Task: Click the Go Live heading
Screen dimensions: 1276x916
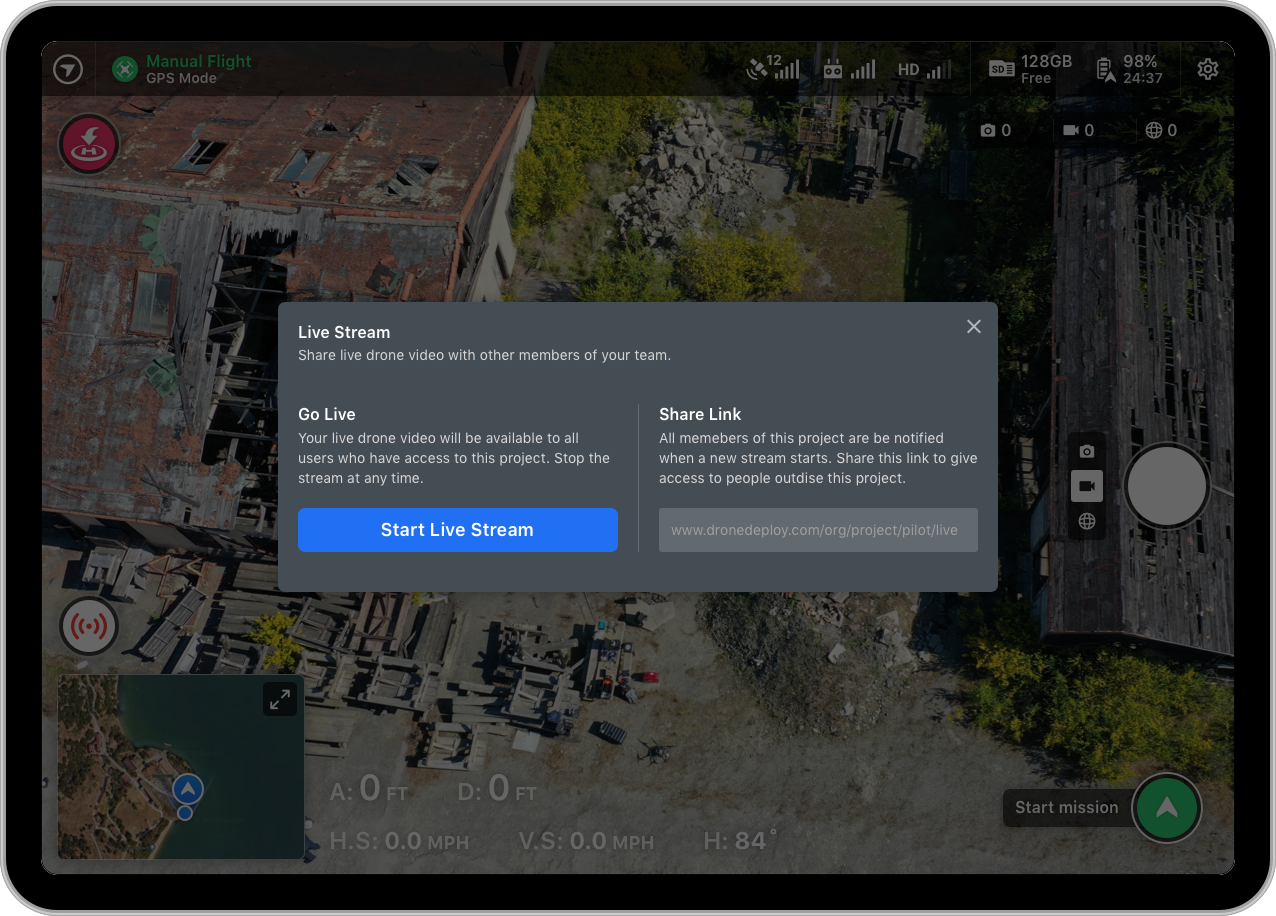Action: tap(327, 414)
